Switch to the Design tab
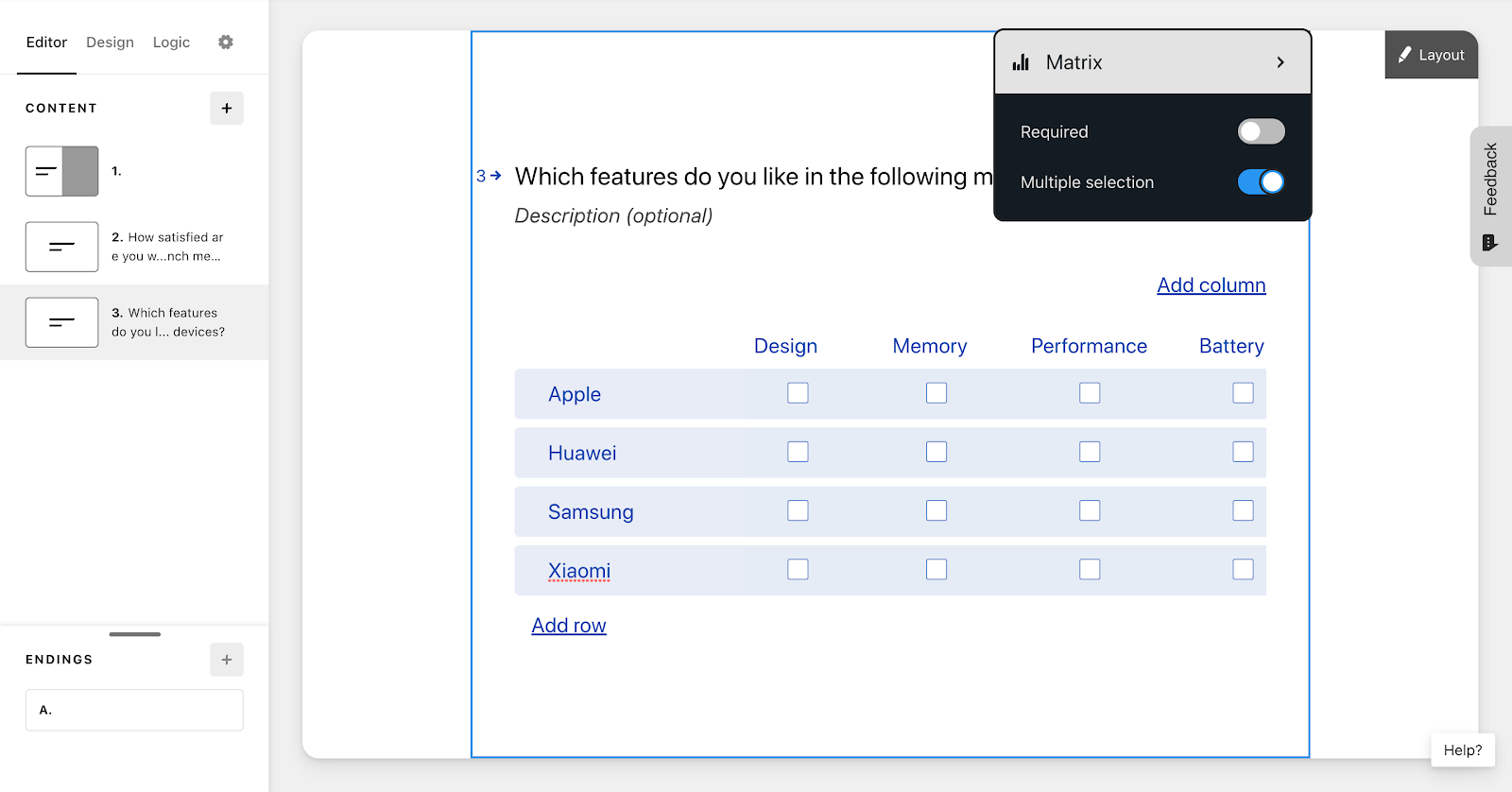 pos(110,43)
